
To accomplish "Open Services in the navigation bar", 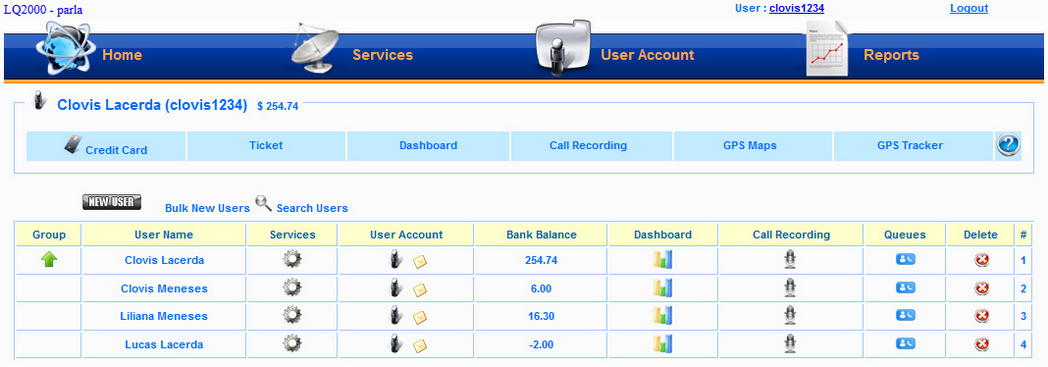I will tap(382, 55).
